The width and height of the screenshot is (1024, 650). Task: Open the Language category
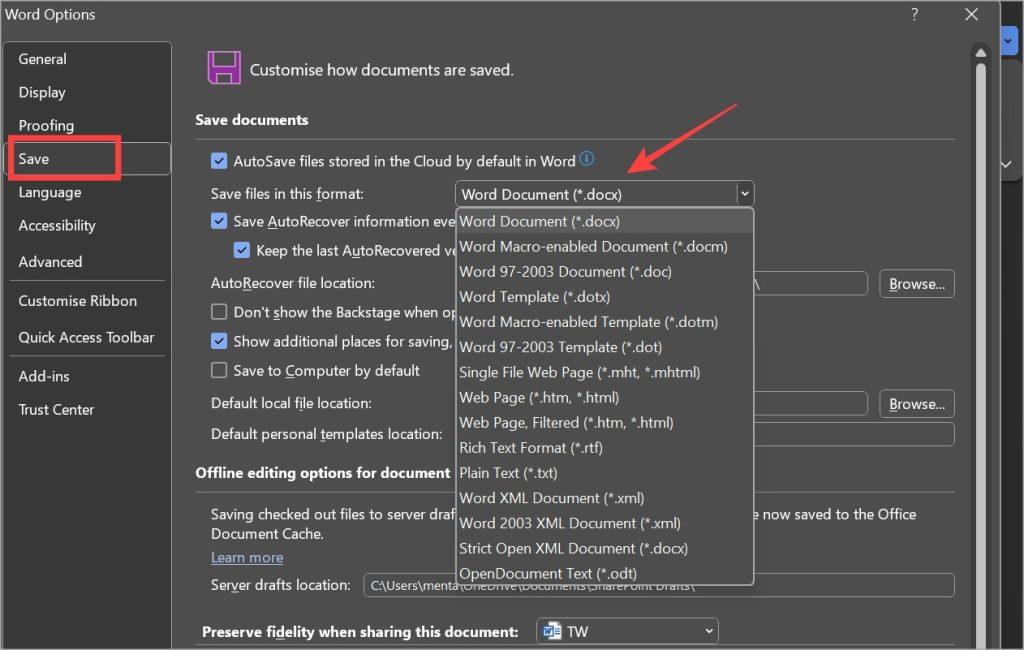88,192
